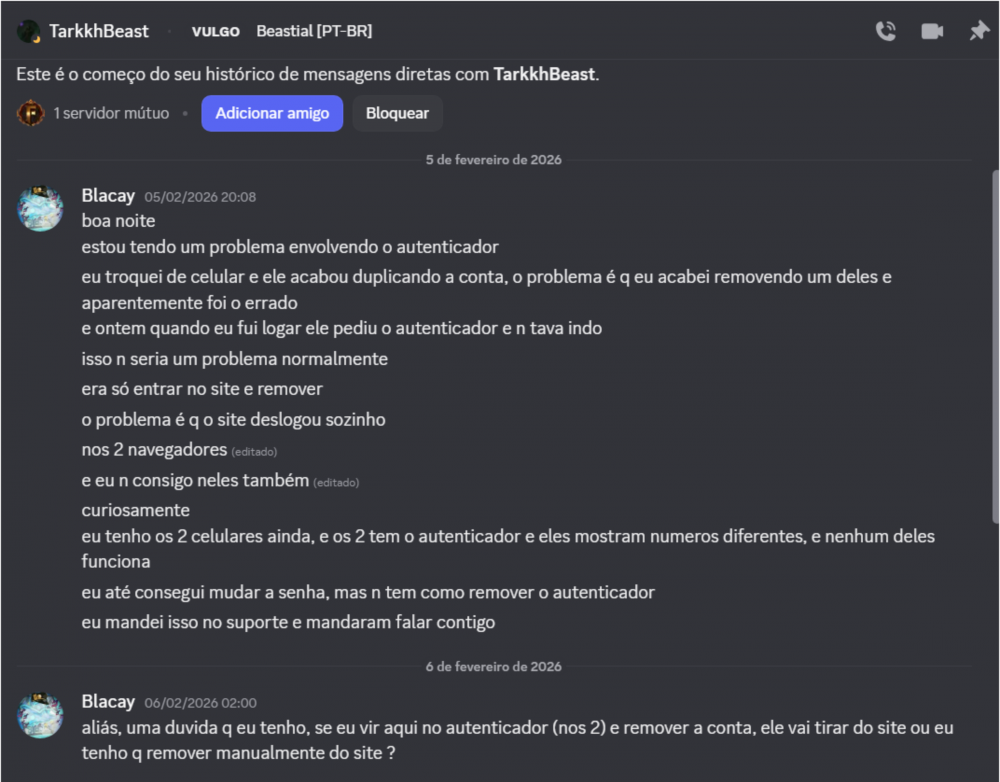Viewport: 1000px width, 782px height.
Task: Open Blacay's avatar on the 20:08 message
Action: (x=40, y=209)
